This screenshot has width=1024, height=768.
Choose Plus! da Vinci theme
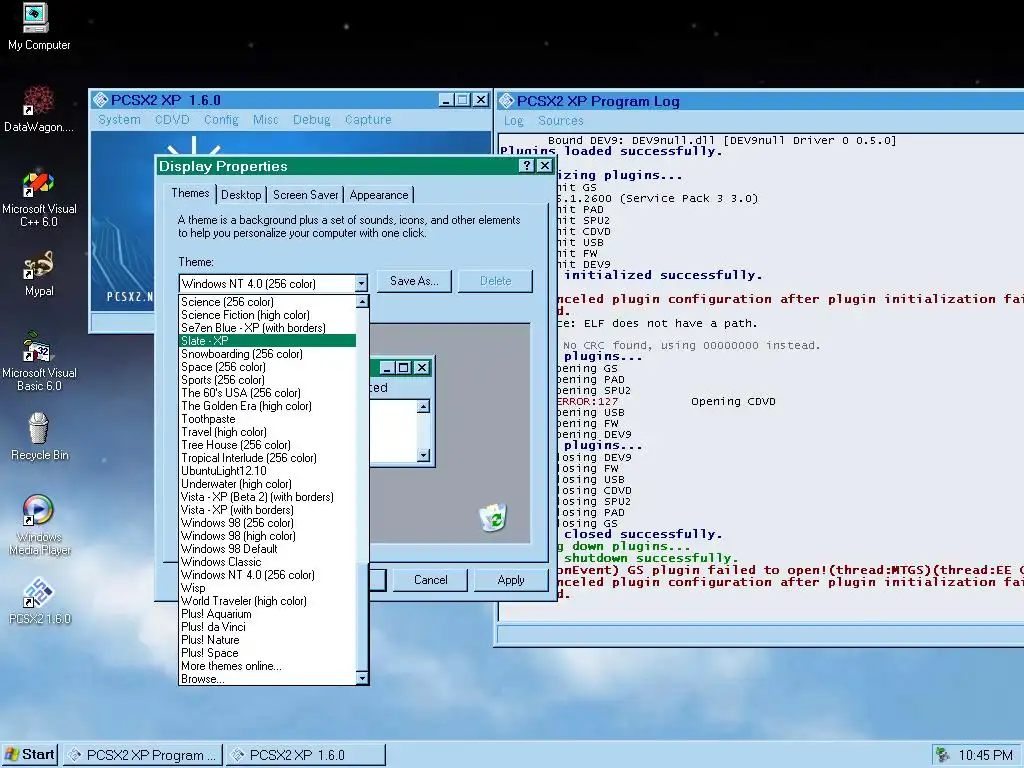(268, 627)
